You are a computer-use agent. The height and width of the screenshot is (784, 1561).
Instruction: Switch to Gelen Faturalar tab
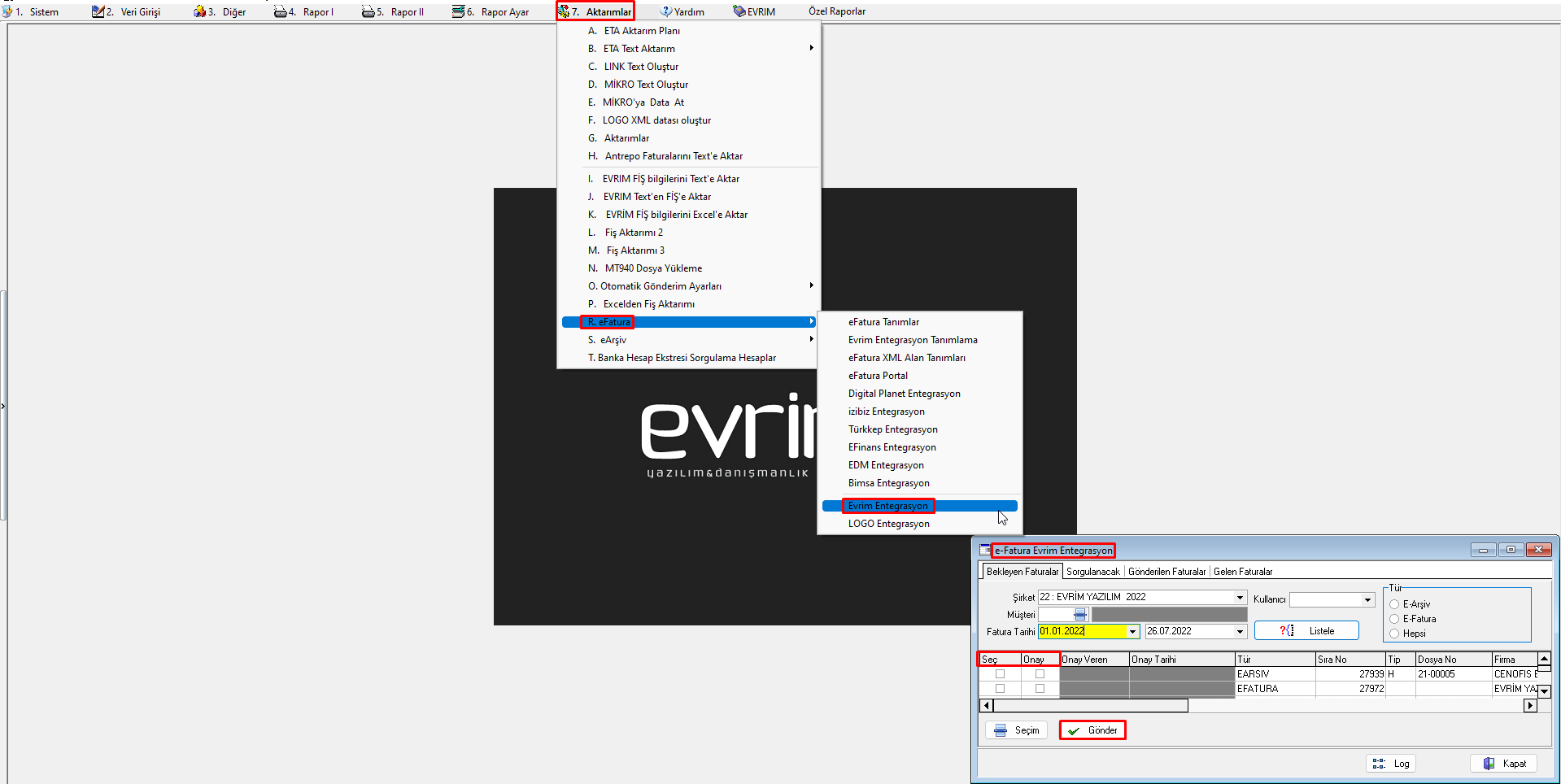(1243, 572)
